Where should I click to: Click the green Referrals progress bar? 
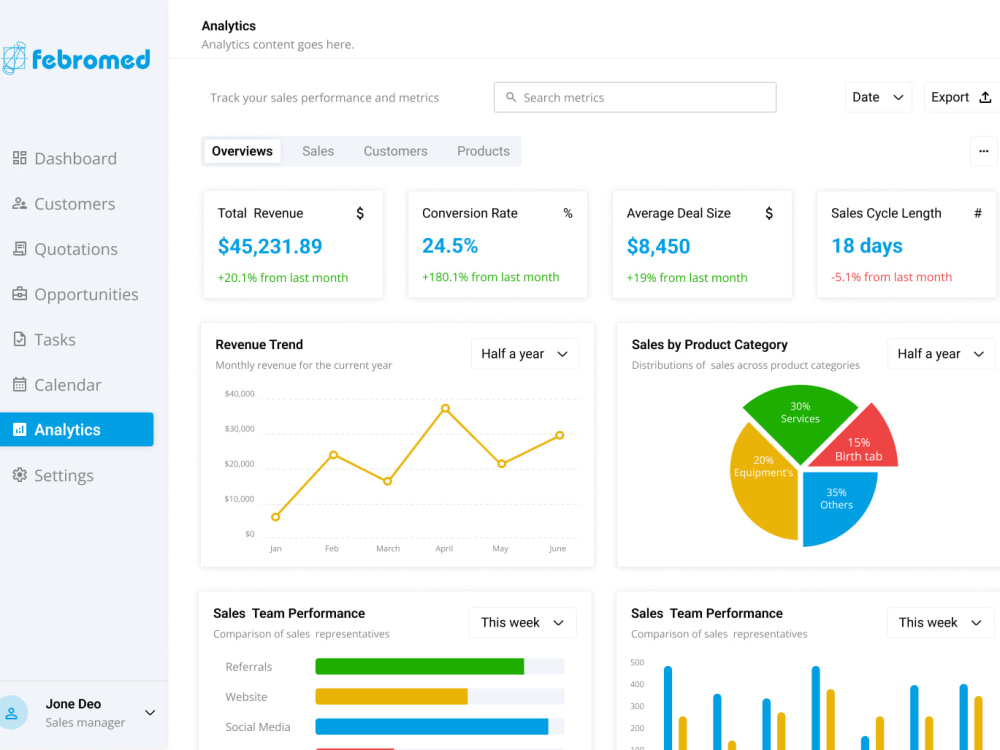(420, 666)
